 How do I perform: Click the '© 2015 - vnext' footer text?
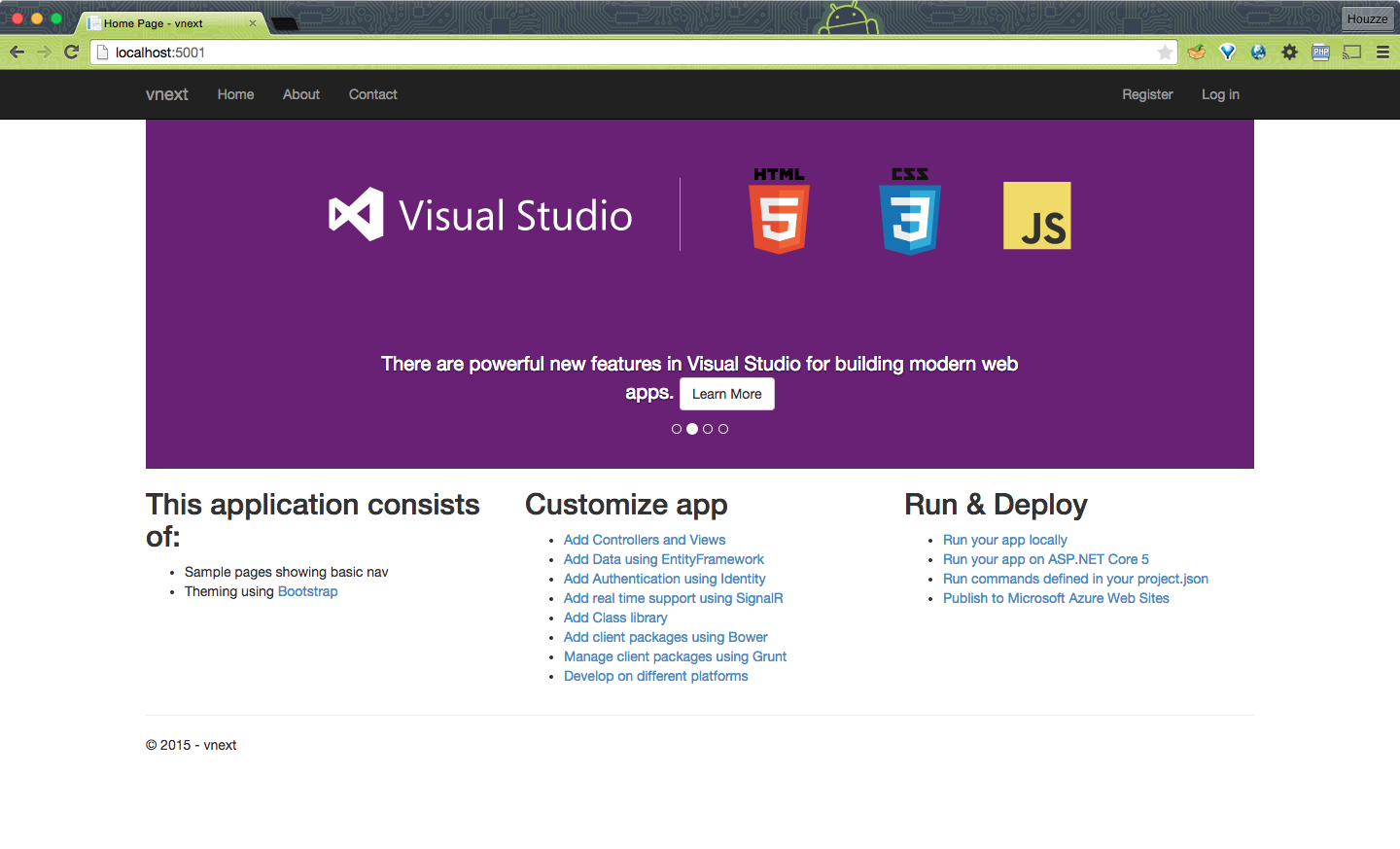coord(192,745)
